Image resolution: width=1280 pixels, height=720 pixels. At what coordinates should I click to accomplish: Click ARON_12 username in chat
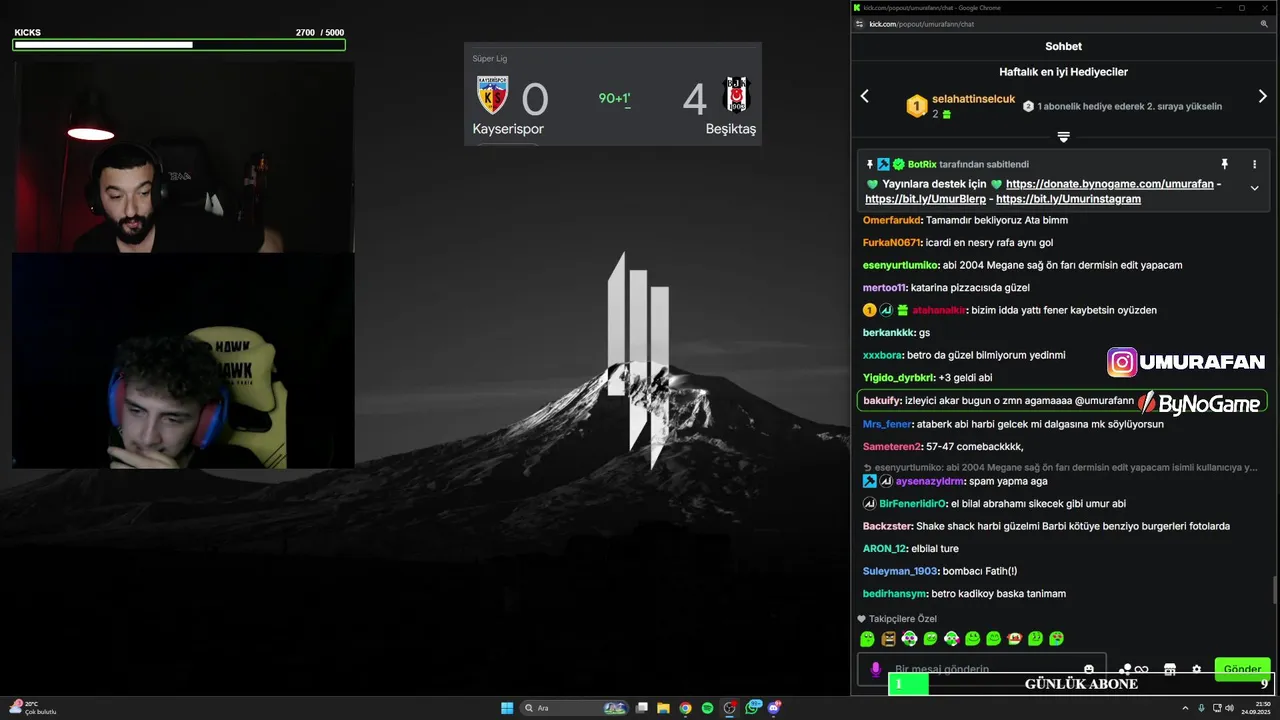click(x=884, y=548)
